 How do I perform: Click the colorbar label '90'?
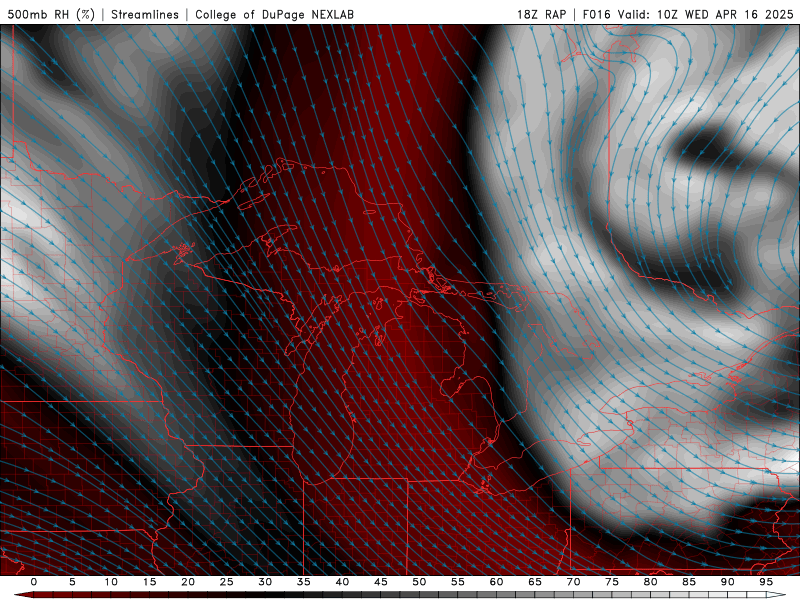tap(727, 582)
